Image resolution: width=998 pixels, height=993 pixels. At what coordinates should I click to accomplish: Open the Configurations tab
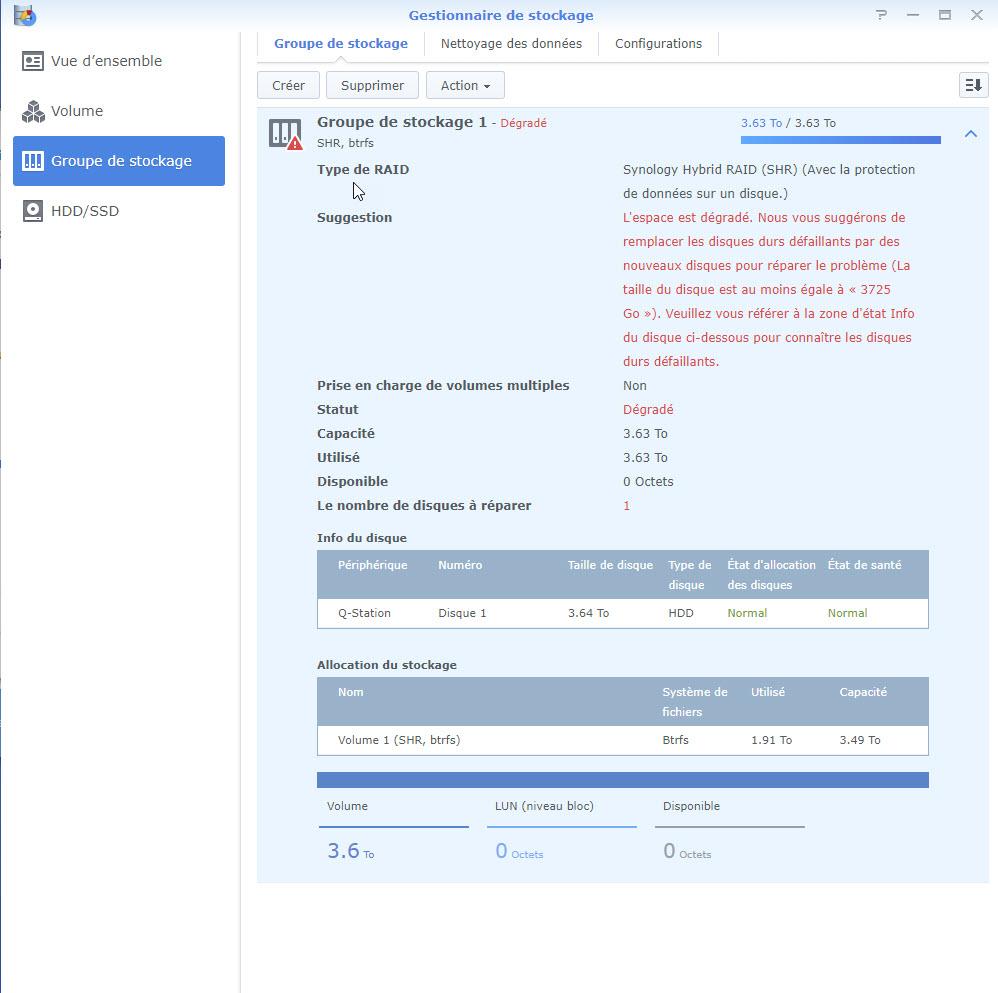pos(658,43)
